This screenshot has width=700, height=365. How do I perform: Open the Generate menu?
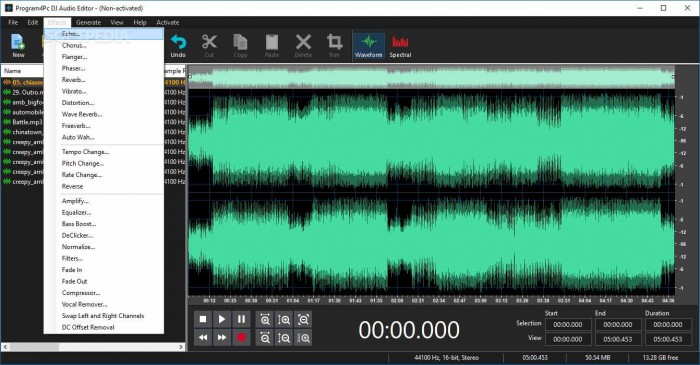tap(88, 22)
